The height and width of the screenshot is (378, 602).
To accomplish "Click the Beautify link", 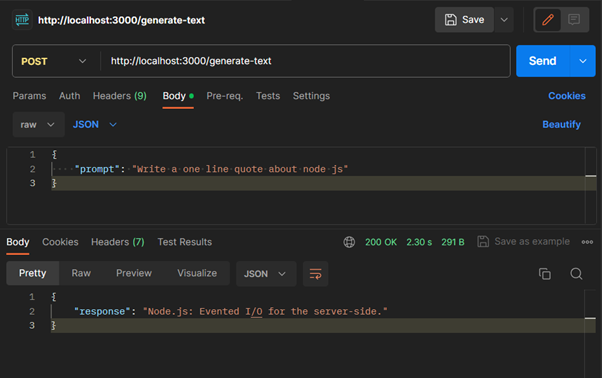I will 561,124.
